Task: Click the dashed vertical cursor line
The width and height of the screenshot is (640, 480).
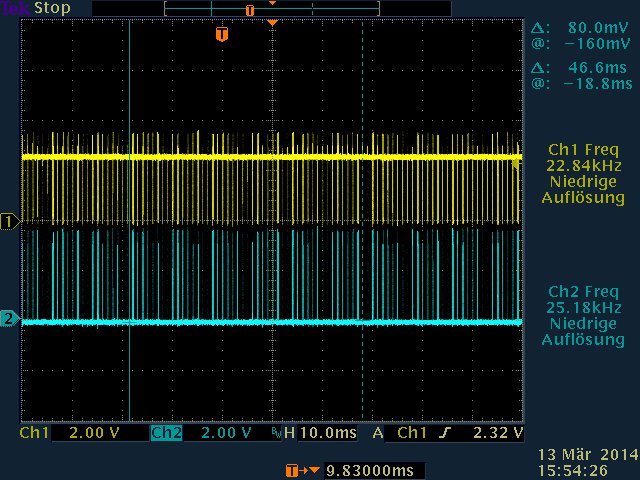Action: (362, 220)
